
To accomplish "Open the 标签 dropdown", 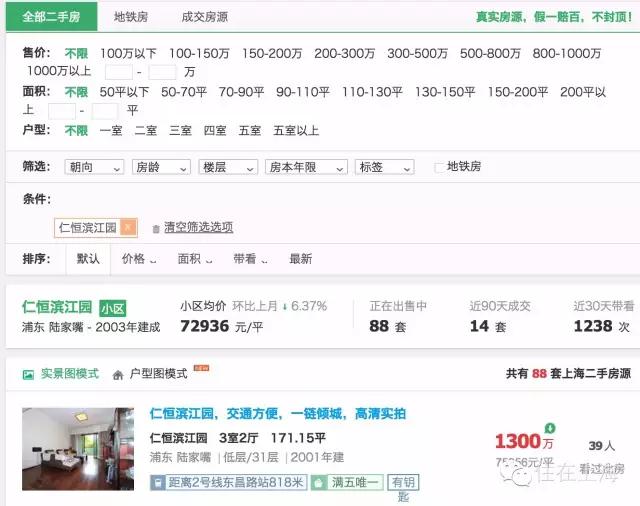I will (x=384, y=167).
